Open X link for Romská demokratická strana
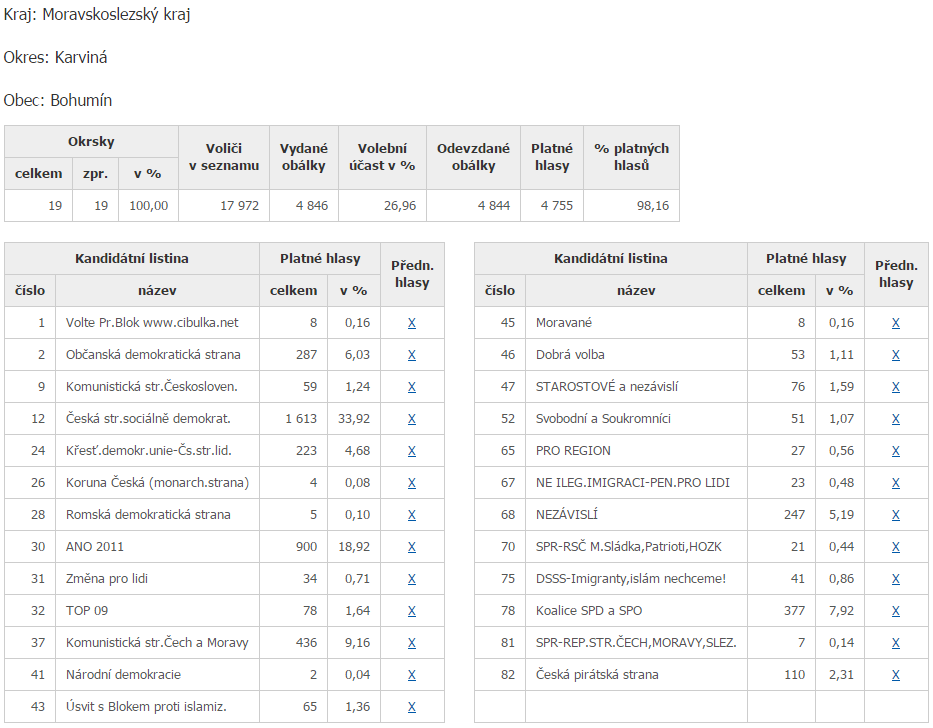Screen dimensions: 933x728 412,515
